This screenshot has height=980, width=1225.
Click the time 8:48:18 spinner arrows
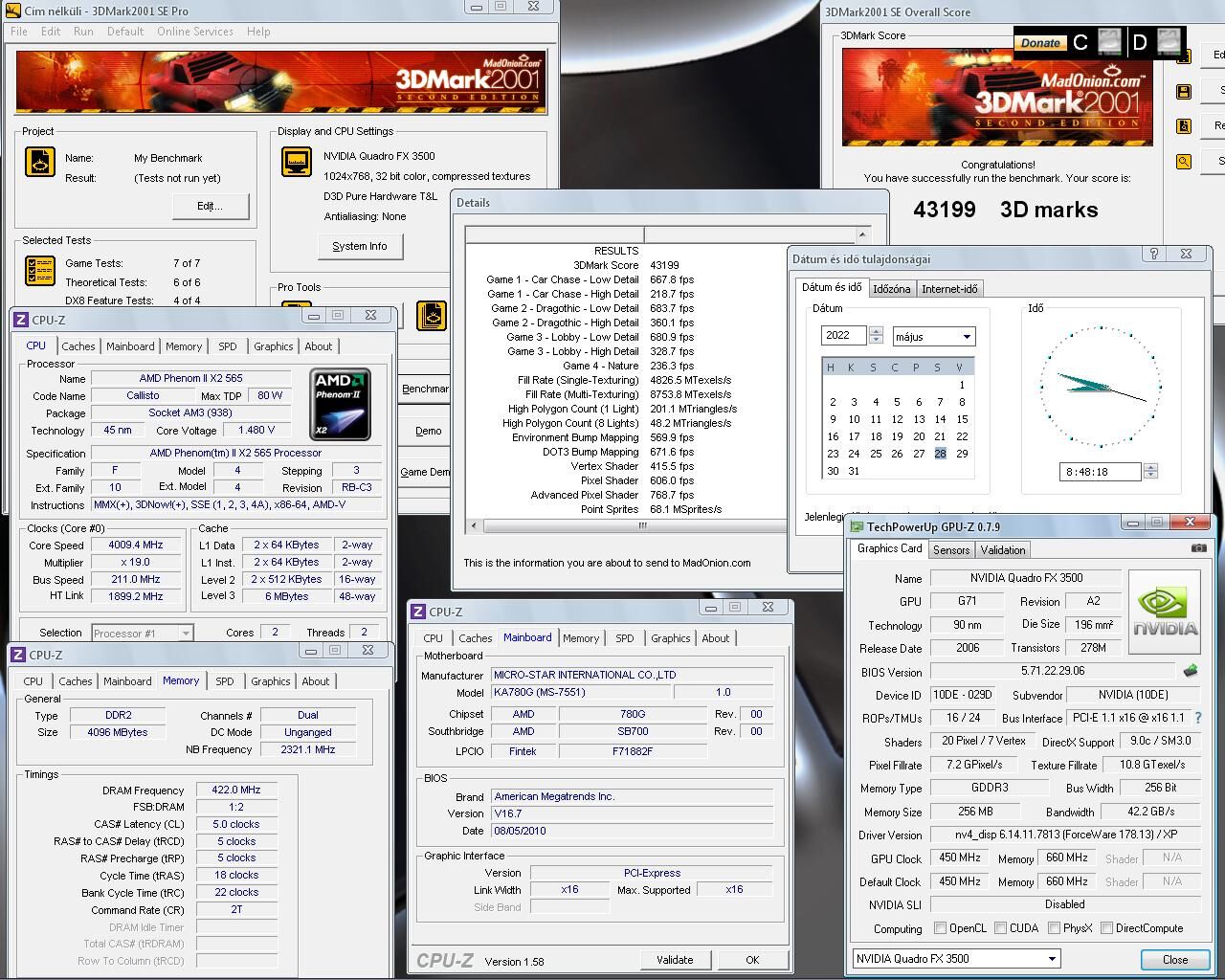coord(1150,471)
